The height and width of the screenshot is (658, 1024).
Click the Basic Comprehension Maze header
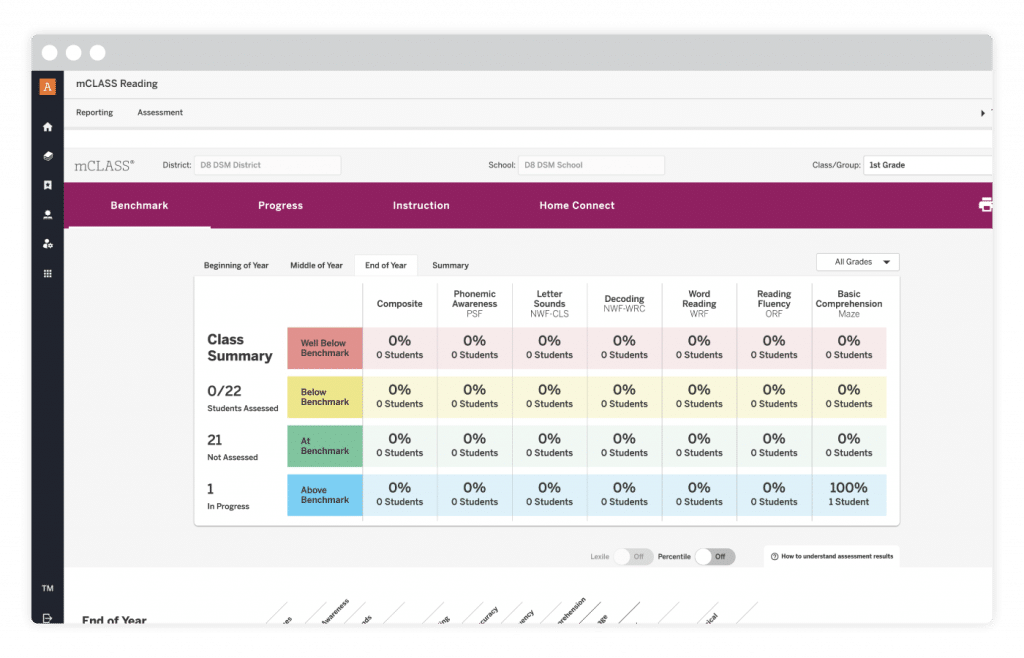[x=848, y=304]
